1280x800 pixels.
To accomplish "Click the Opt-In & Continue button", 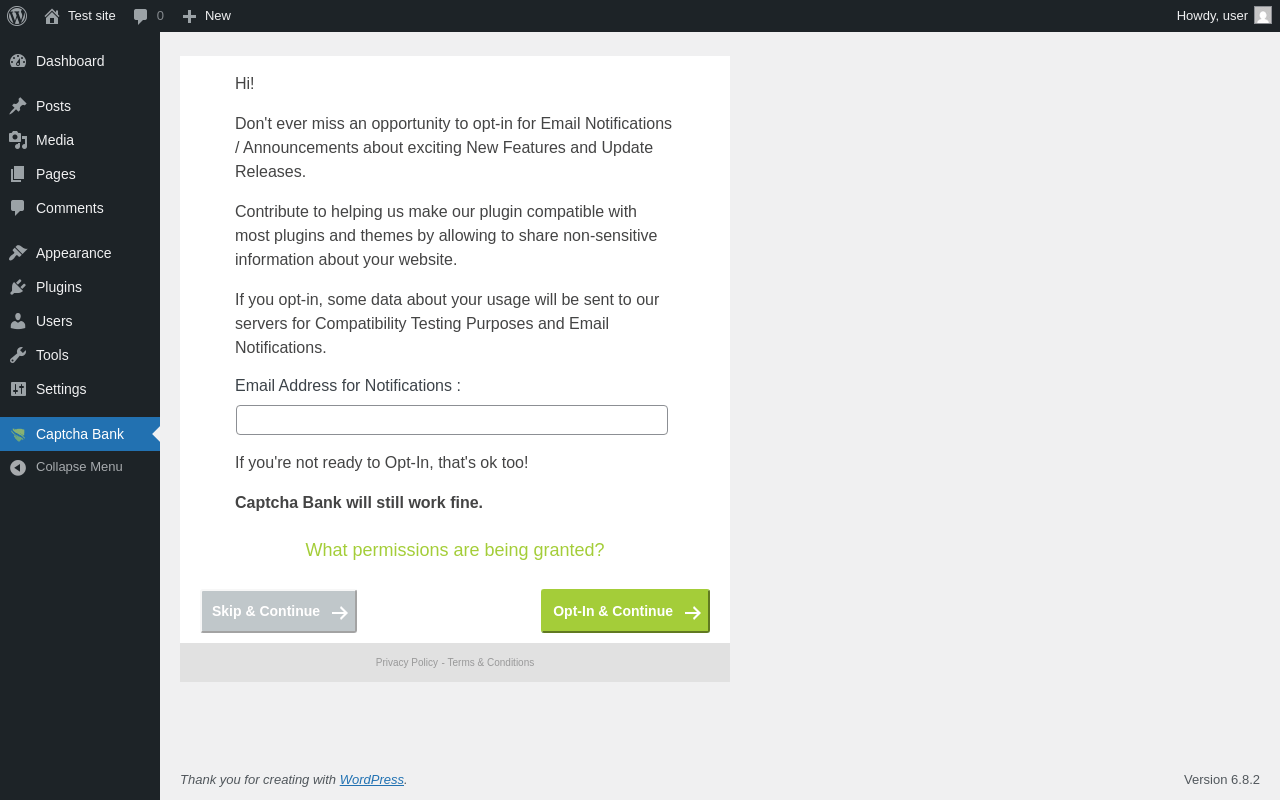I will (x=625, y=611).
